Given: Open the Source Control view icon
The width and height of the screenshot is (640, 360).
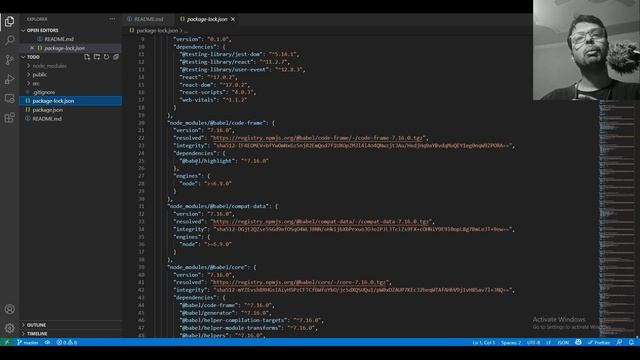Looking at the screenshot, I should pos(9,60).
